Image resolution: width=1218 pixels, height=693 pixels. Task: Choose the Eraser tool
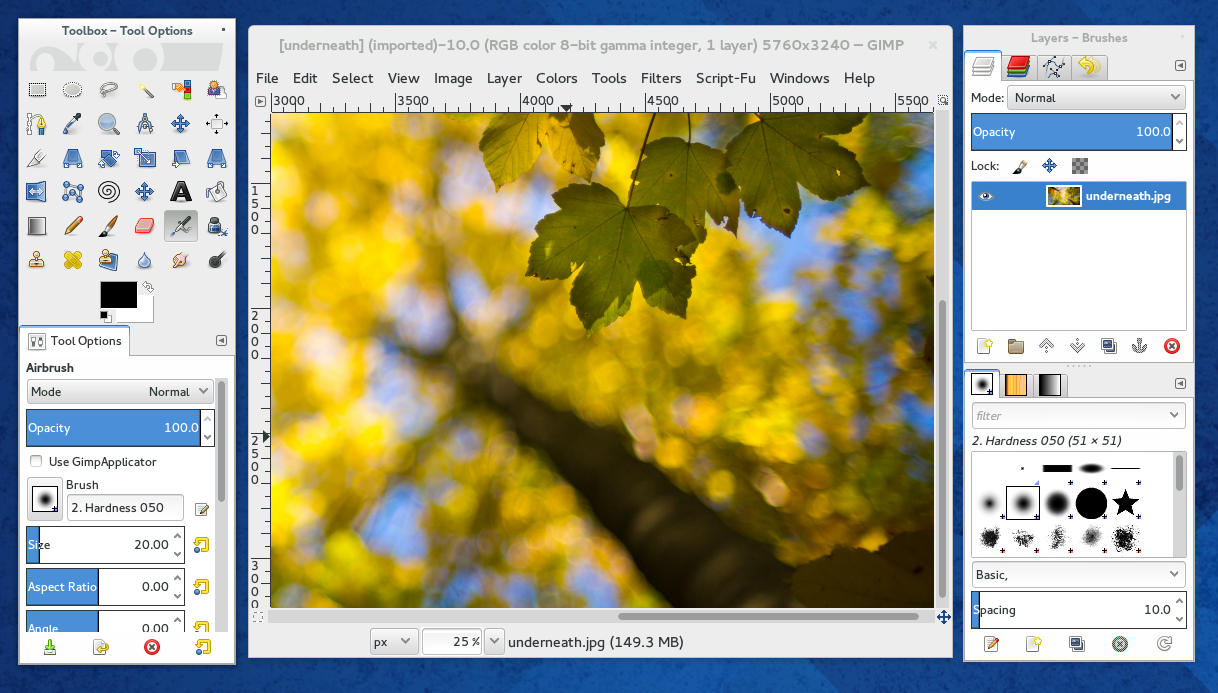click(x=145, y=226)
